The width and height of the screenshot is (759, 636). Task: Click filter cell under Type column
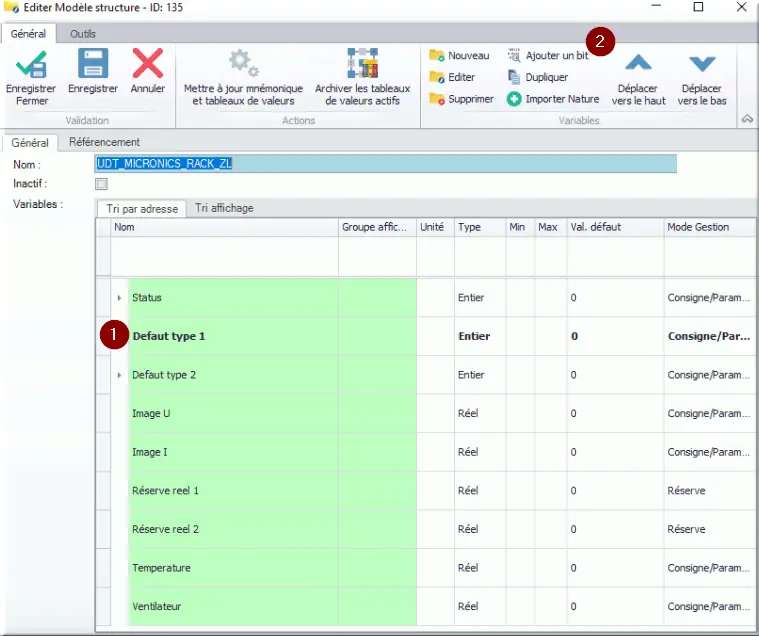(480, 257)
